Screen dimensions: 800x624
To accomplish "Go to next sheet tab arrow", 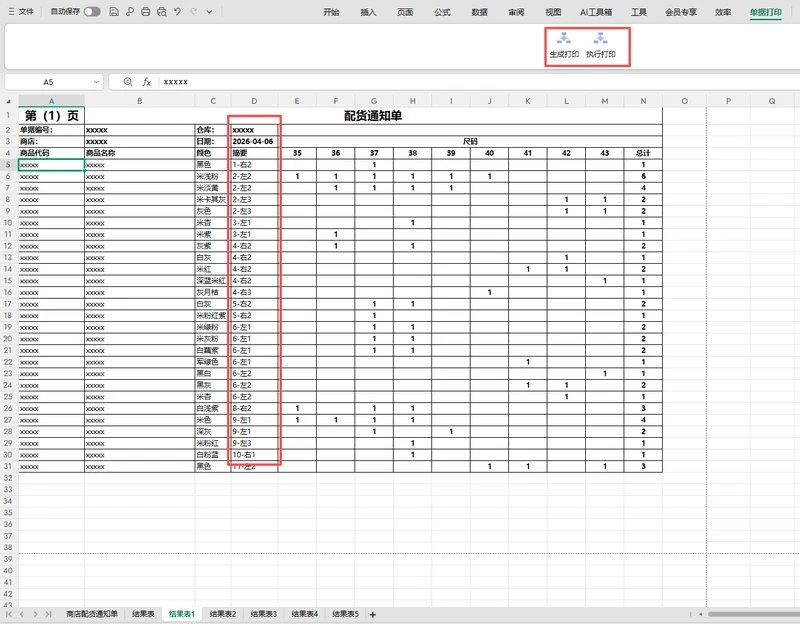I will [35, 614].
